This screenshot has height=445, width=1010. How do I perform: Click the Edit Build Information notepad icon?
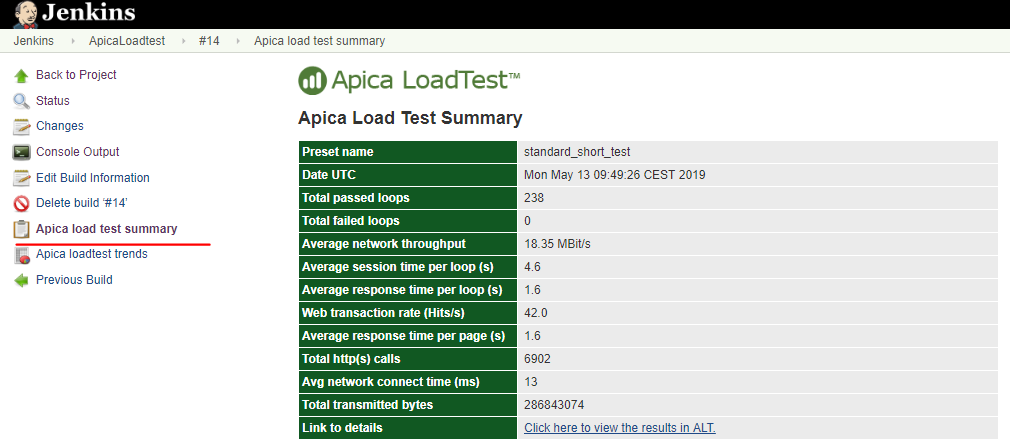point(21,178)
